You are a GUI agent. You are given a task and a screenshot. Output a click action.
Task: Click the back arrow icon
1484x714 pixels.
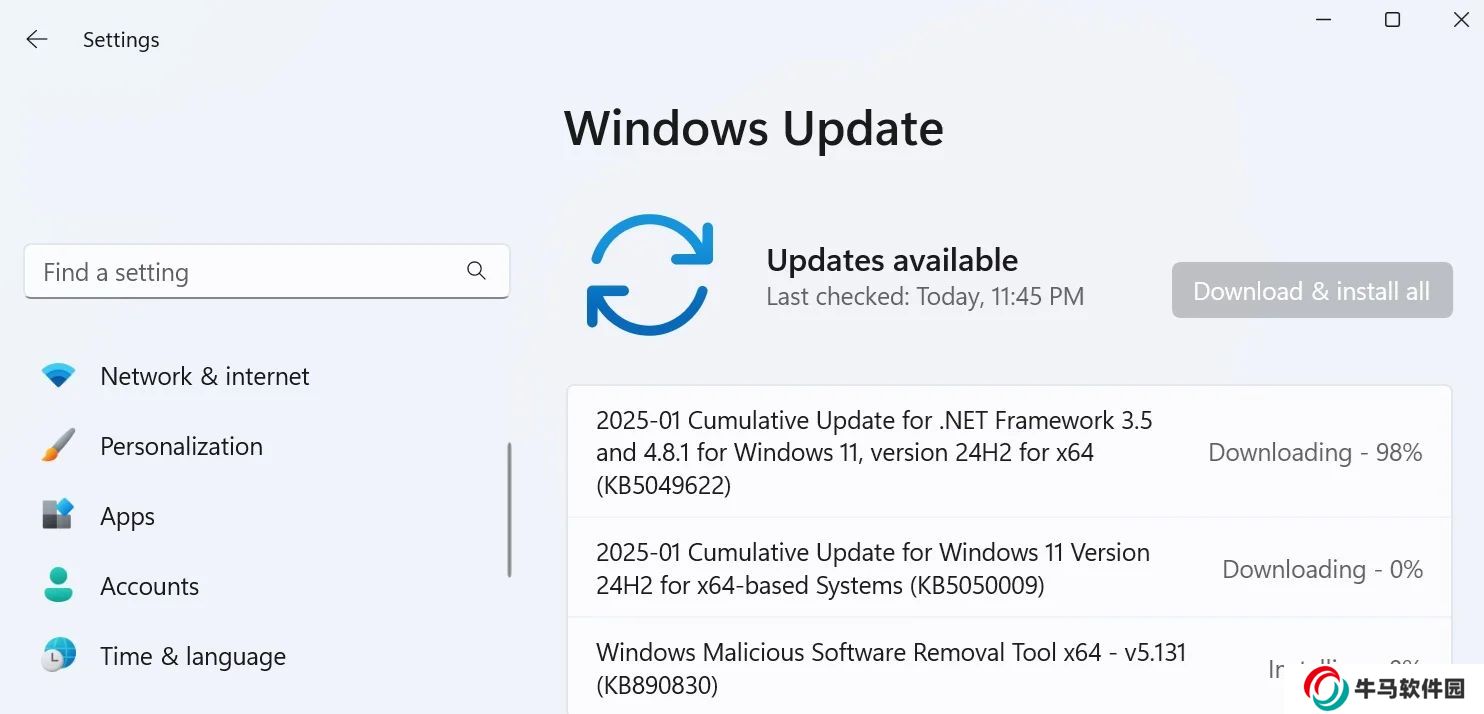(x=37, y=40)
